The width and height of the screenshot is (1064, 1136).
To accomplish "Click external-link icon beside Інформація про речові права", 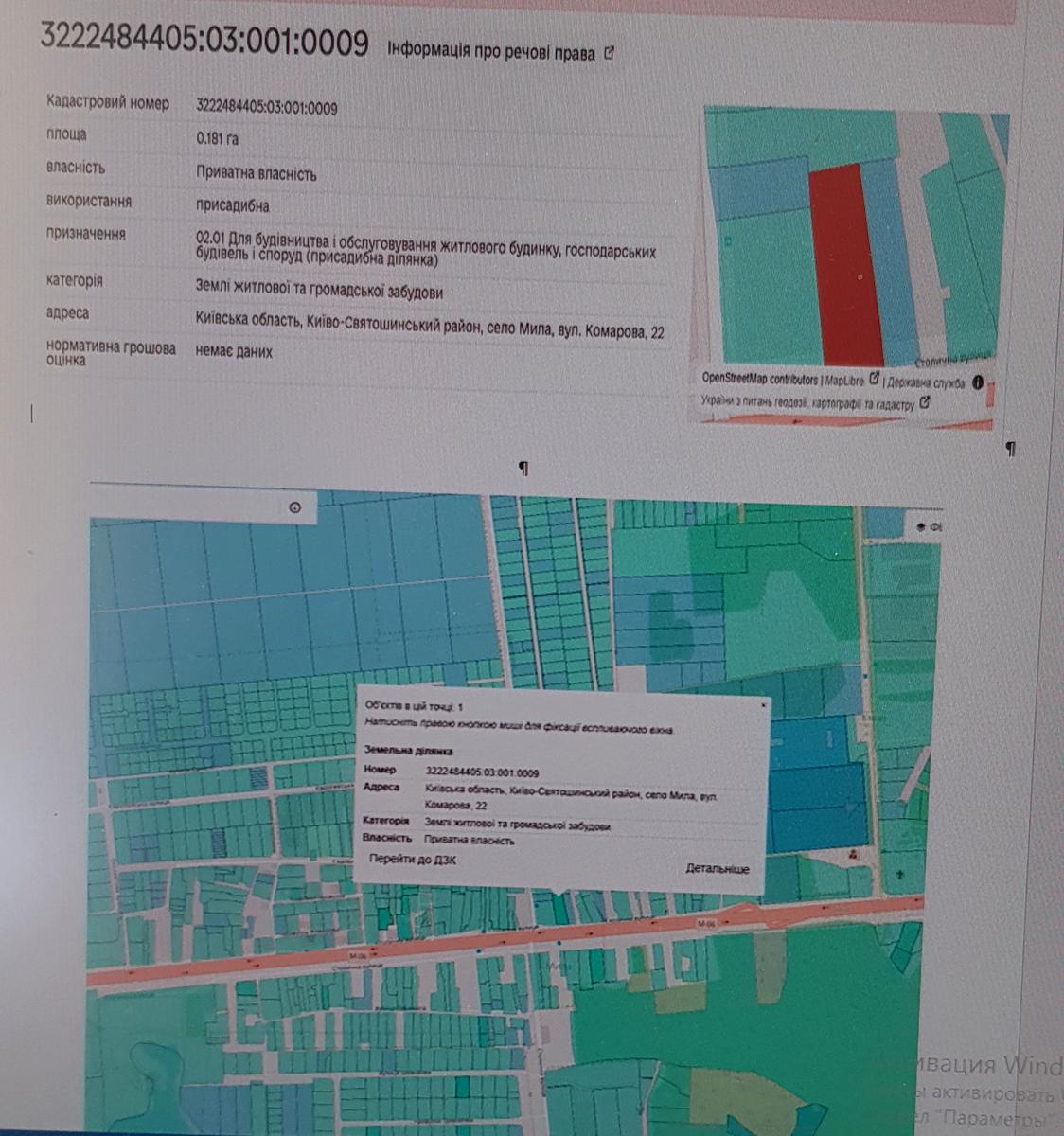I will pyautogui.click(x=609, y=53).
